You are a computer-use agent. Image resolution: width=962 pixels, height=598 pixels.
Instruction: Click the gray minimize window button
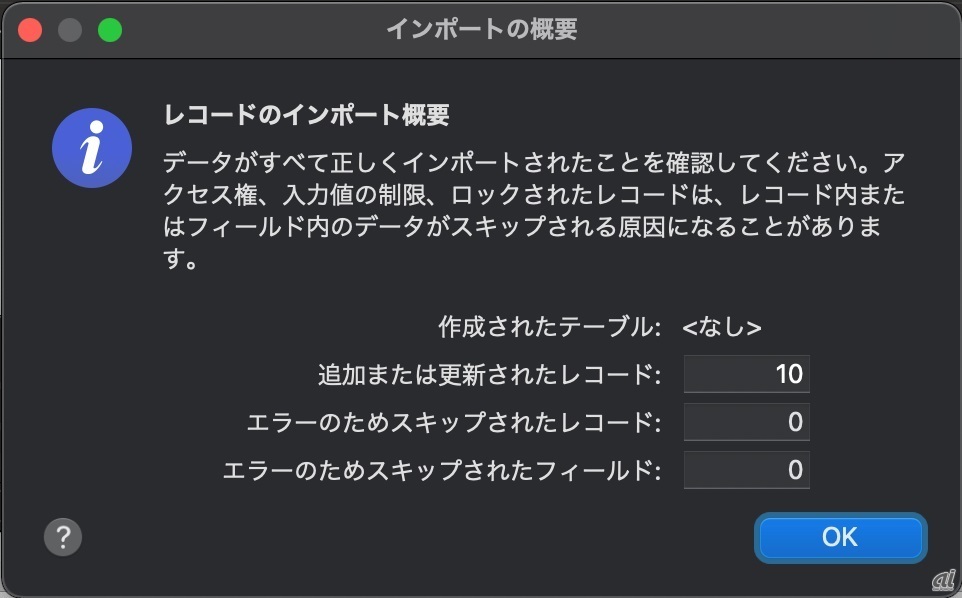click(70, 29)
